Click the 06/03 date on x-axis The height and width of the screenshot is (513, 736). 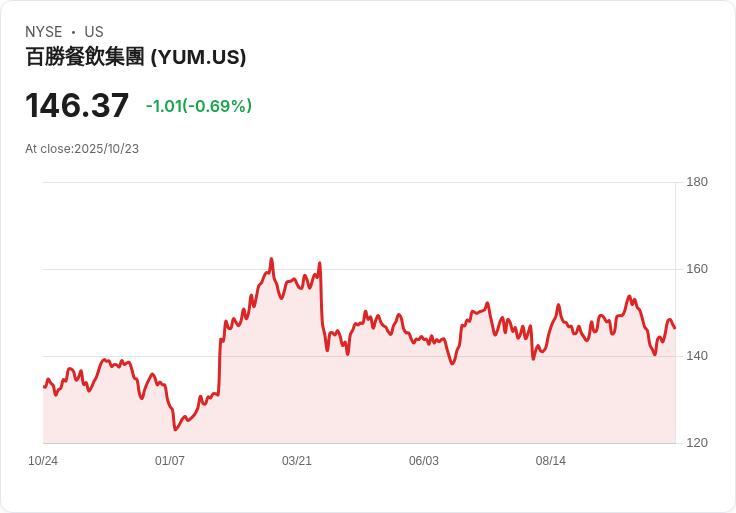424,461
